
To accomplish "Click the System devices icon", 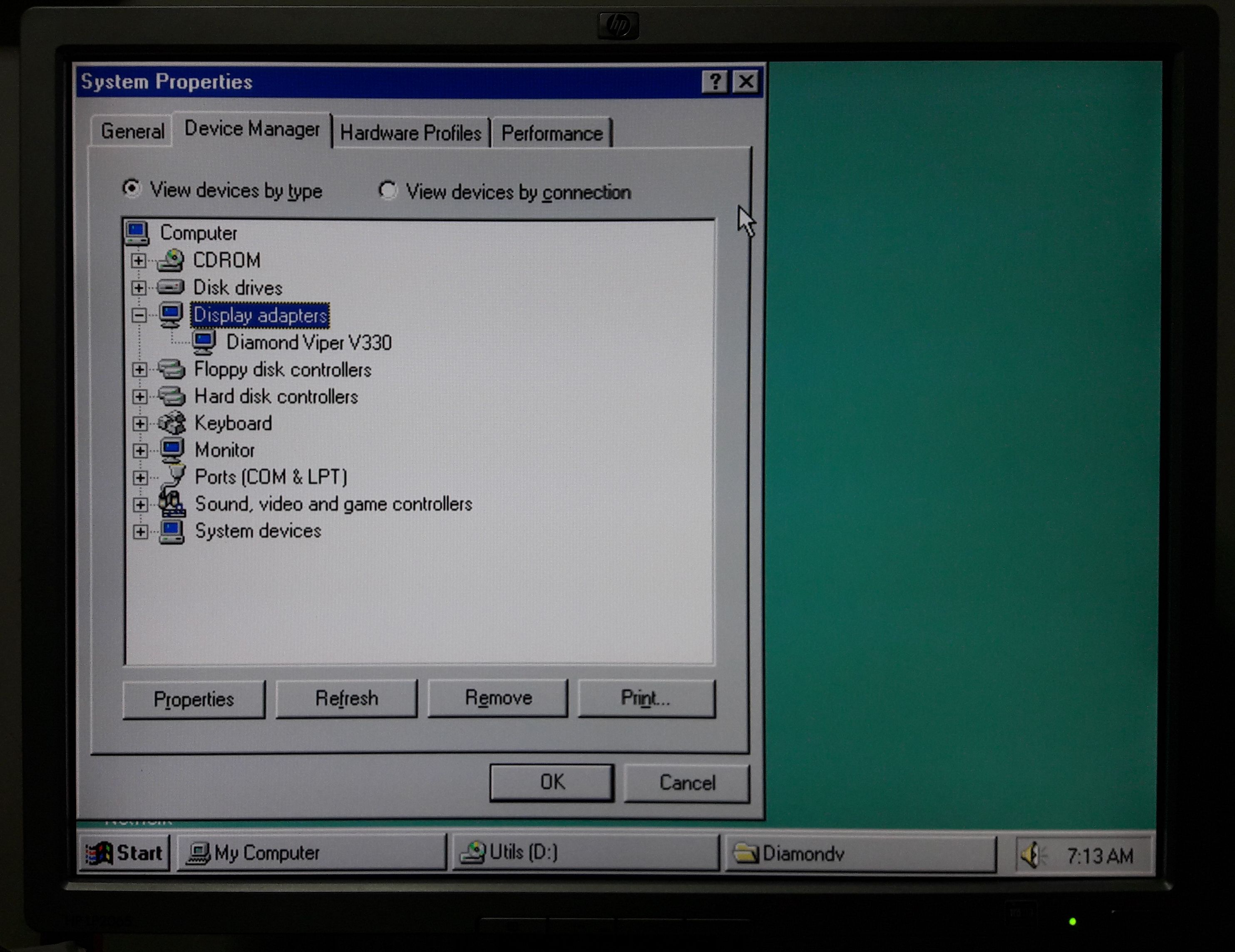I will tap(171, 531).
